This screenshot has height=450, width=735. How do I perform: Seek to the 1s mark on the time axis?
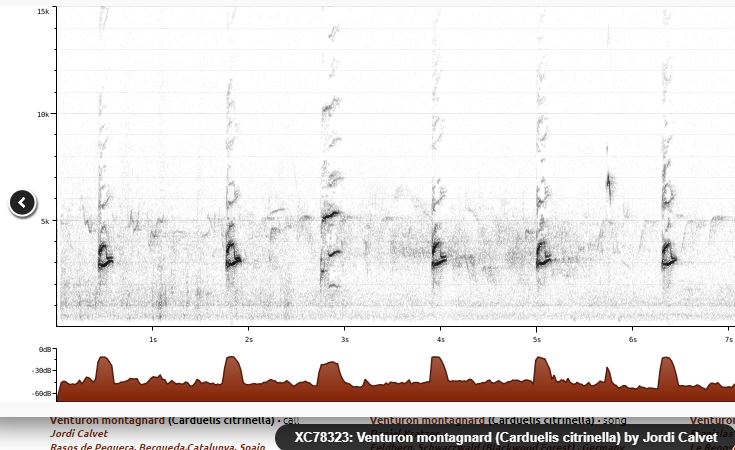pos(153,339)
